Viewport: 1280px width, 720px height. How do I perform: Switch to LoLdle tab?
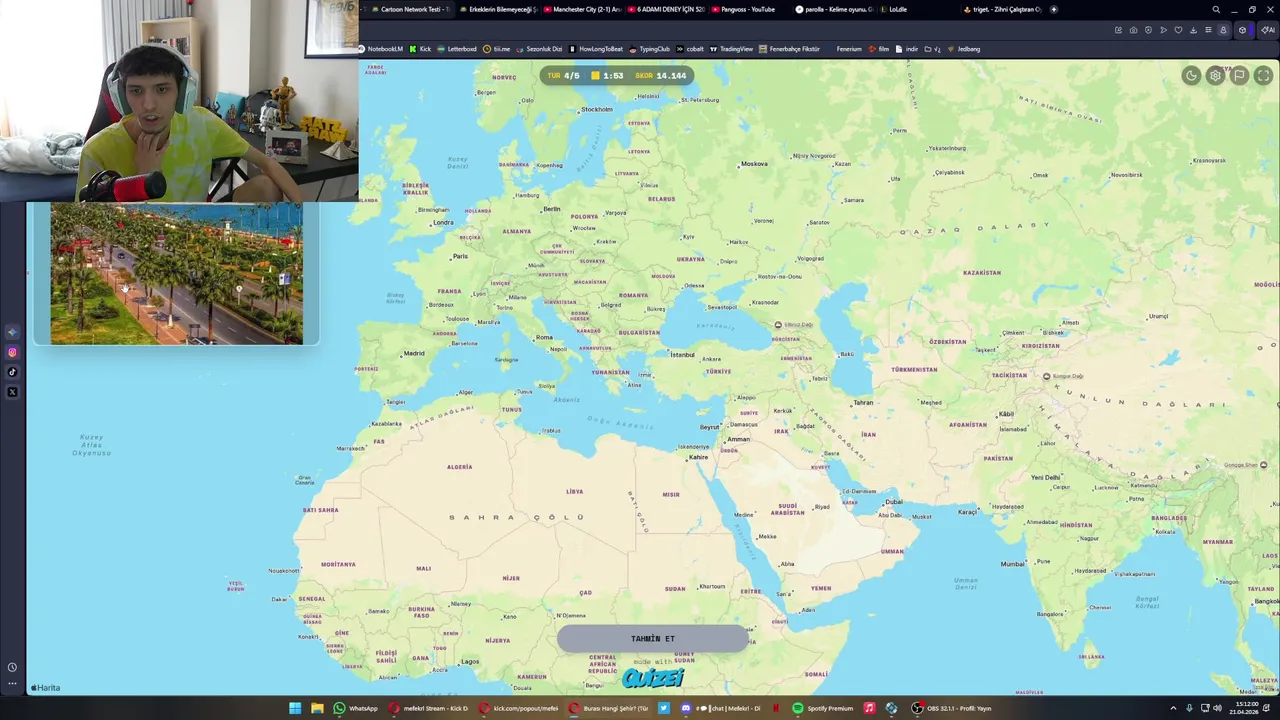tap(895, 9)
